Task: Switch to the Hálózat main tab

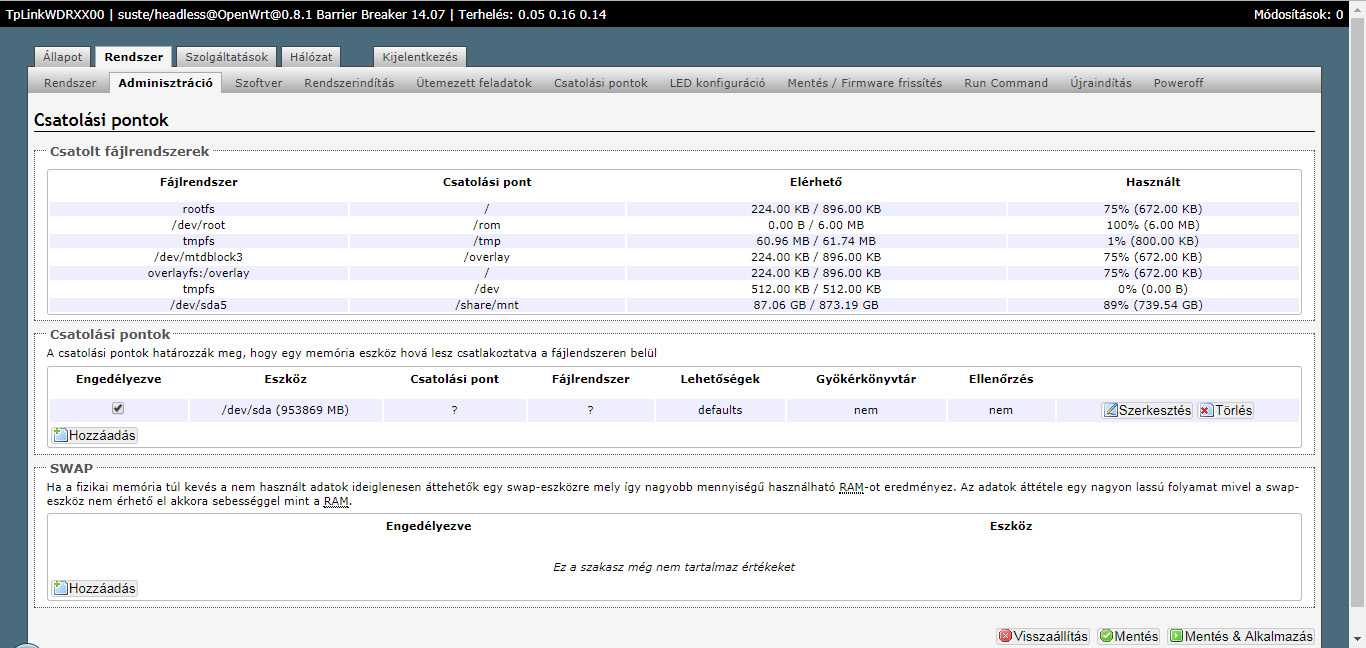Action: click(312, 57)
